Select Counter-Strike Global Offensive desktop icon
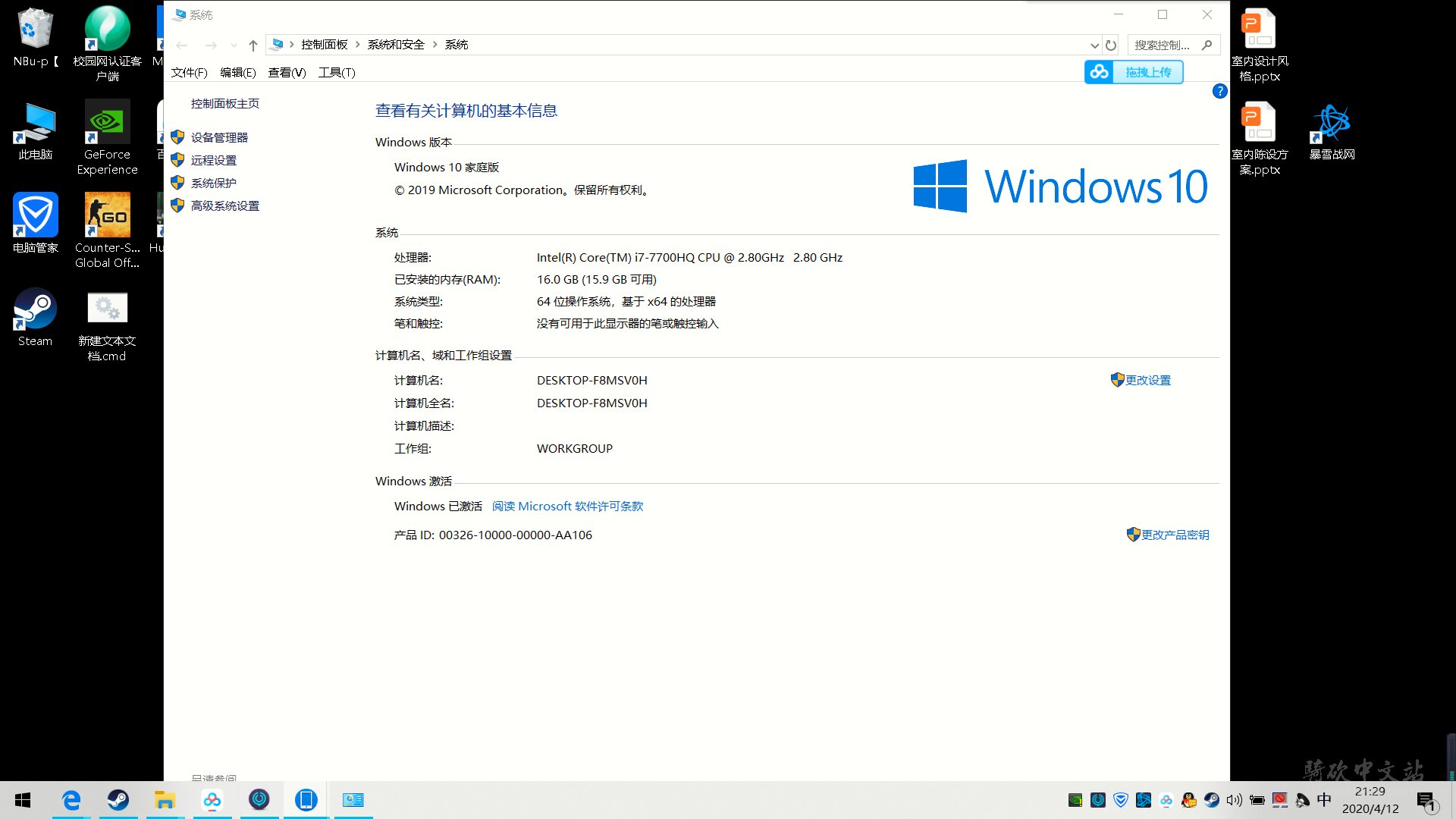 [107, 231]
